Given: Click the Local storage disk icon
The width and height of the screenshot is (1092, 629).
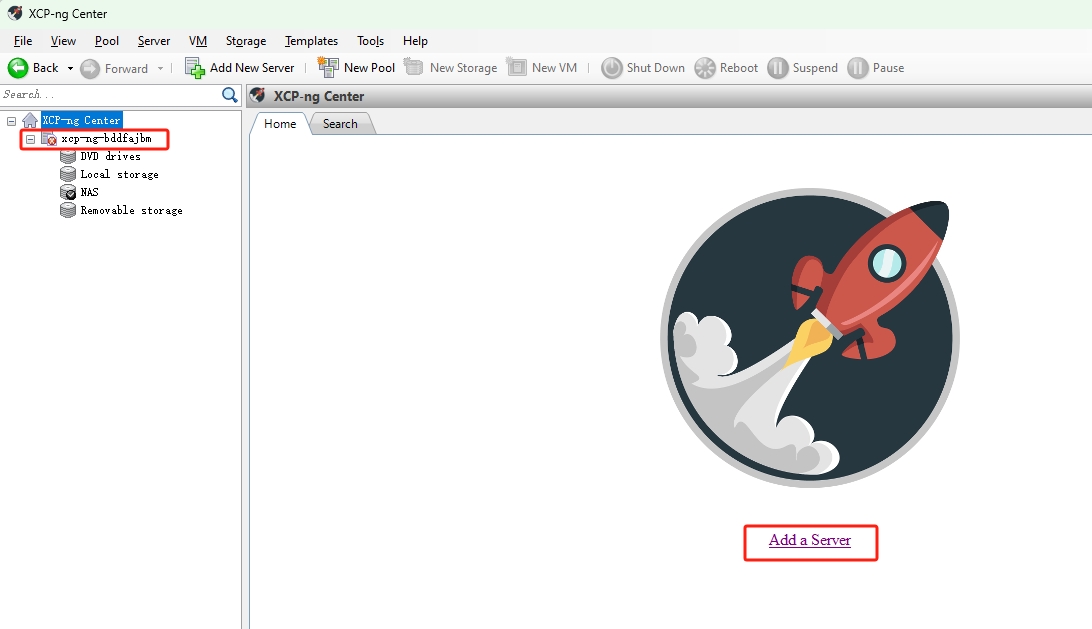Looking at the screenshot, I should 68,174.
